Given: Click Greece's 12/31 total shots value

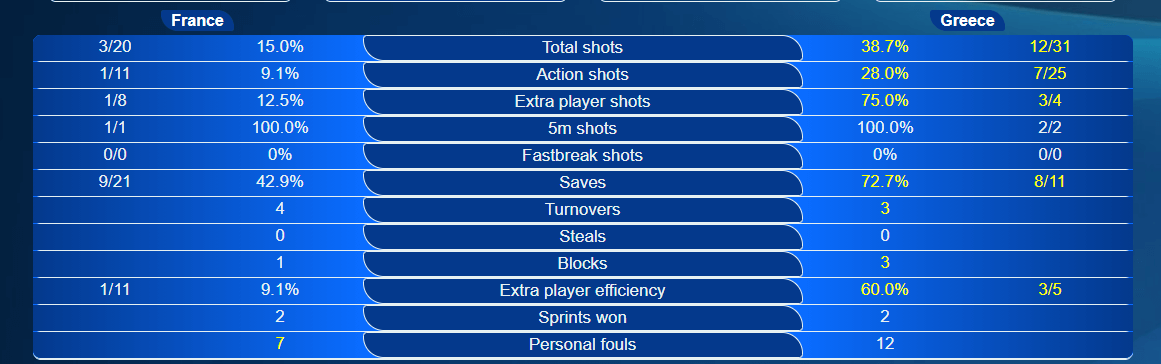Looking at the screenshot, I should (1050, 47).
